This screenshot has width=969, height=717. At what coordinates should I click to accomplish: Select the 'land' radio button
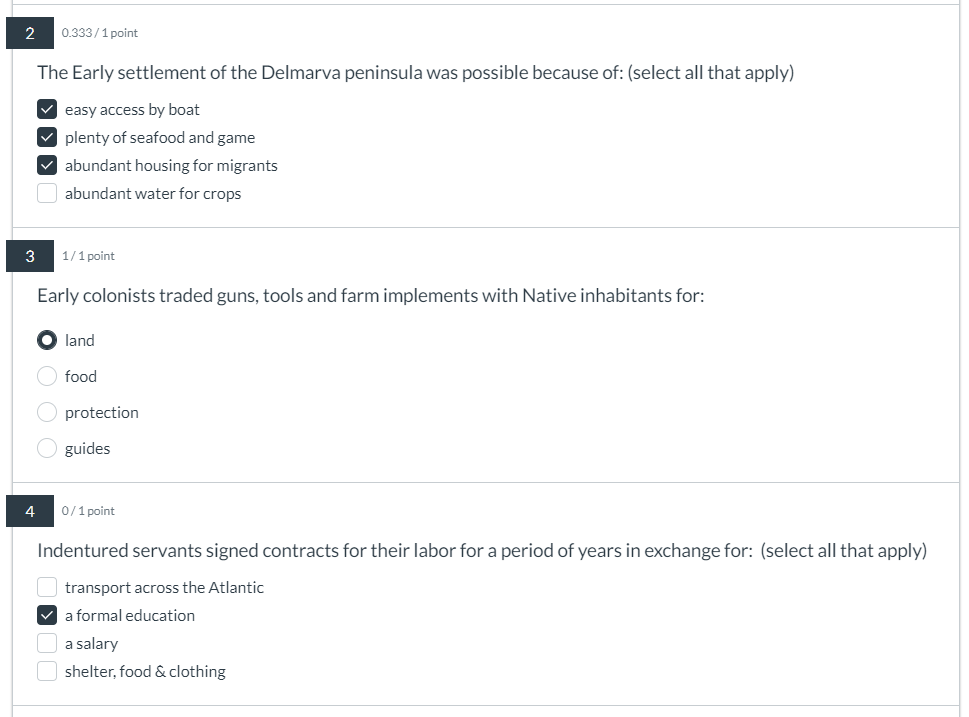[47, 340]
